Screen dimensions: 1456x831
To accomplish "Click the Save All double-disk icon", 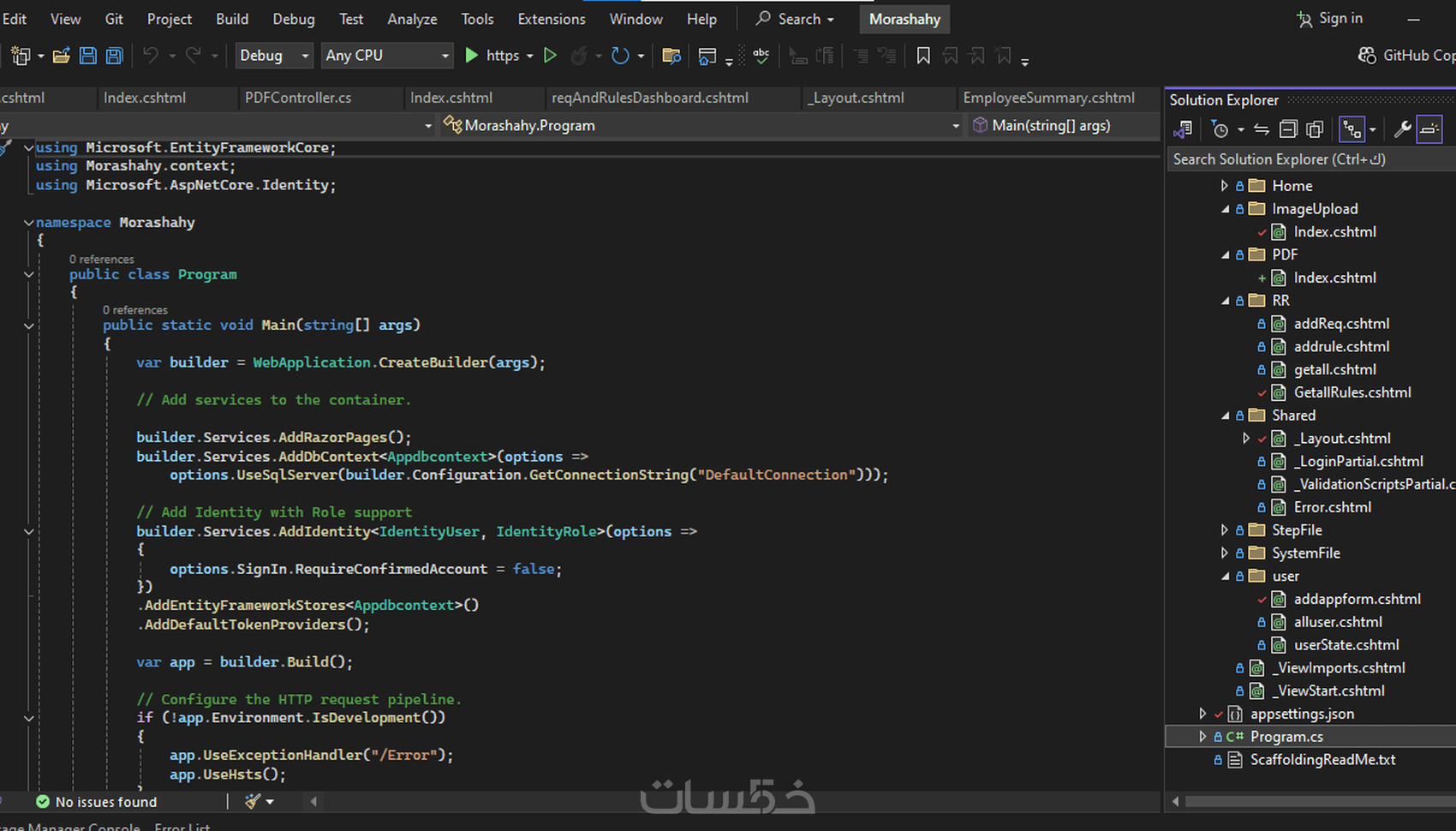I will (x=114, y=56).
